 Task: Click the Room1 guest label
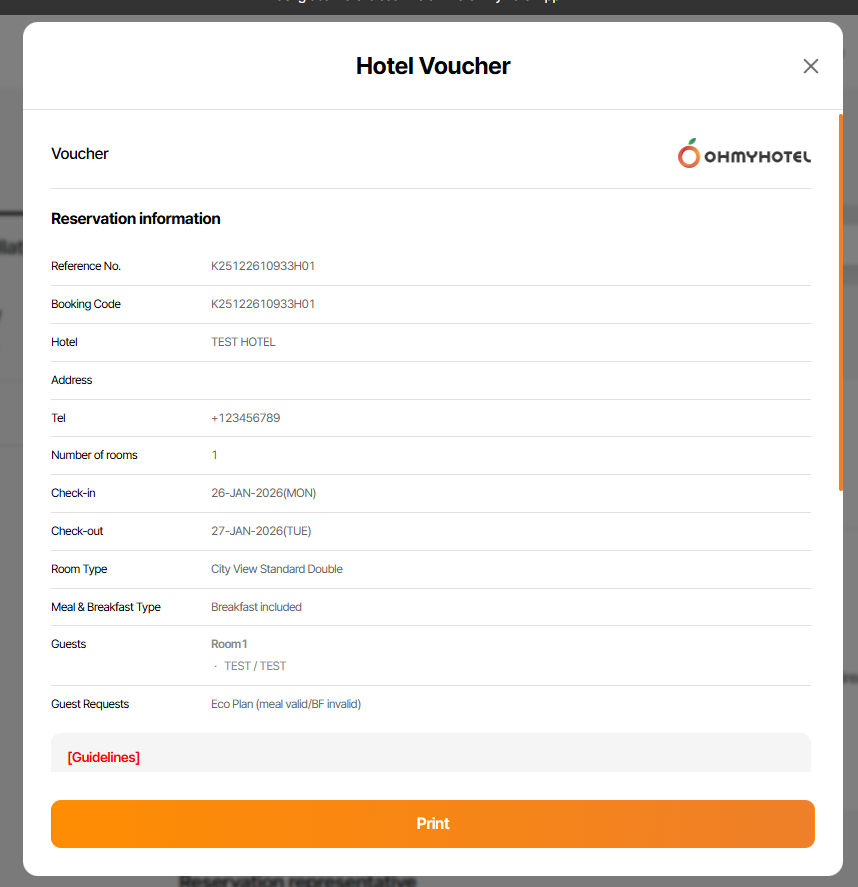(x=229, y=644)
